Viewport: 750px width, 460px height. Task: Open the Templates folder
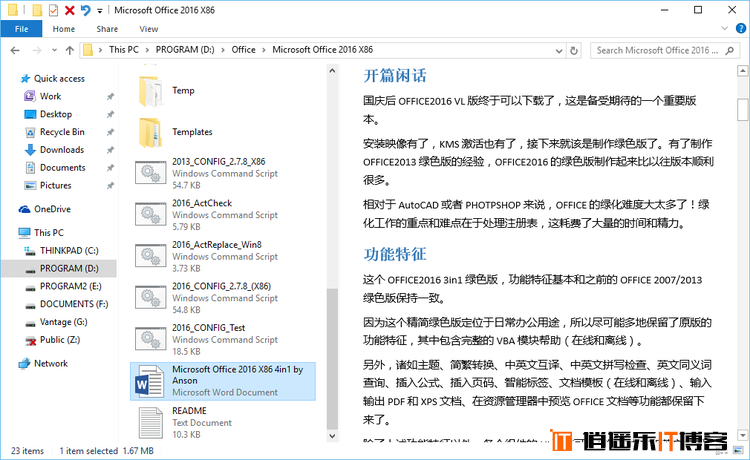191,131
